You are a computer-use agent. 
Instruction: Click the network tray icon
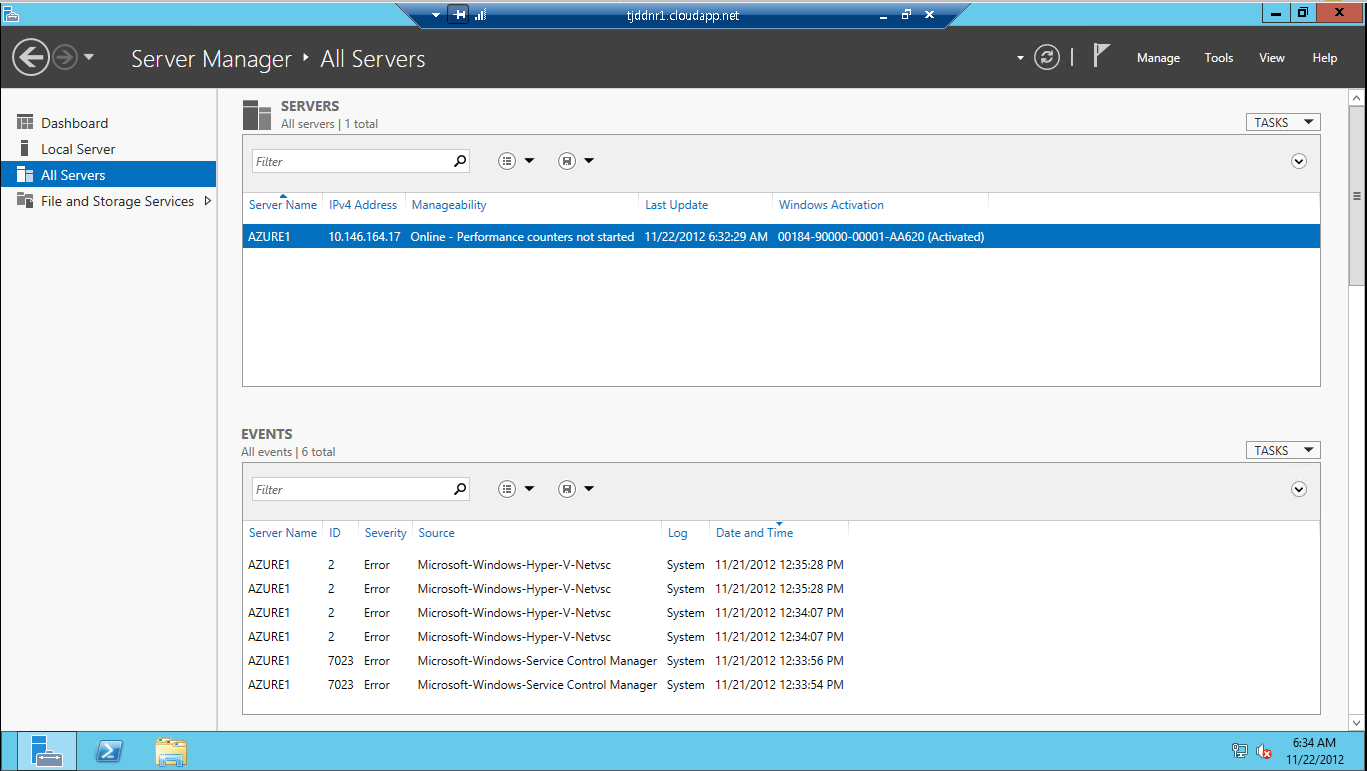[1239, 751]
